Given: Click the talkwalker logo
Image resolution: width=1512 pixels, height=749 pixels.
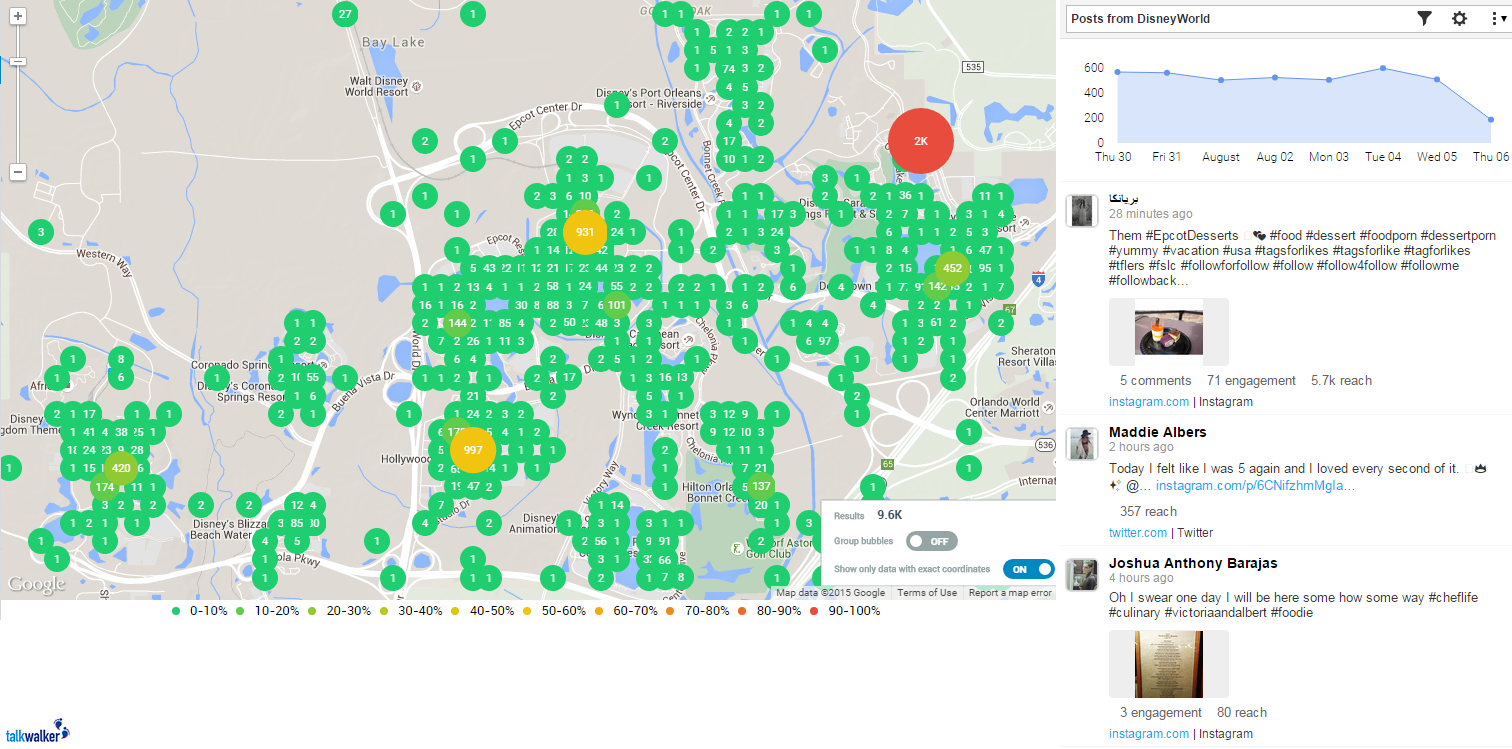Looking at the screenshot, I should (x=38, y=731).
